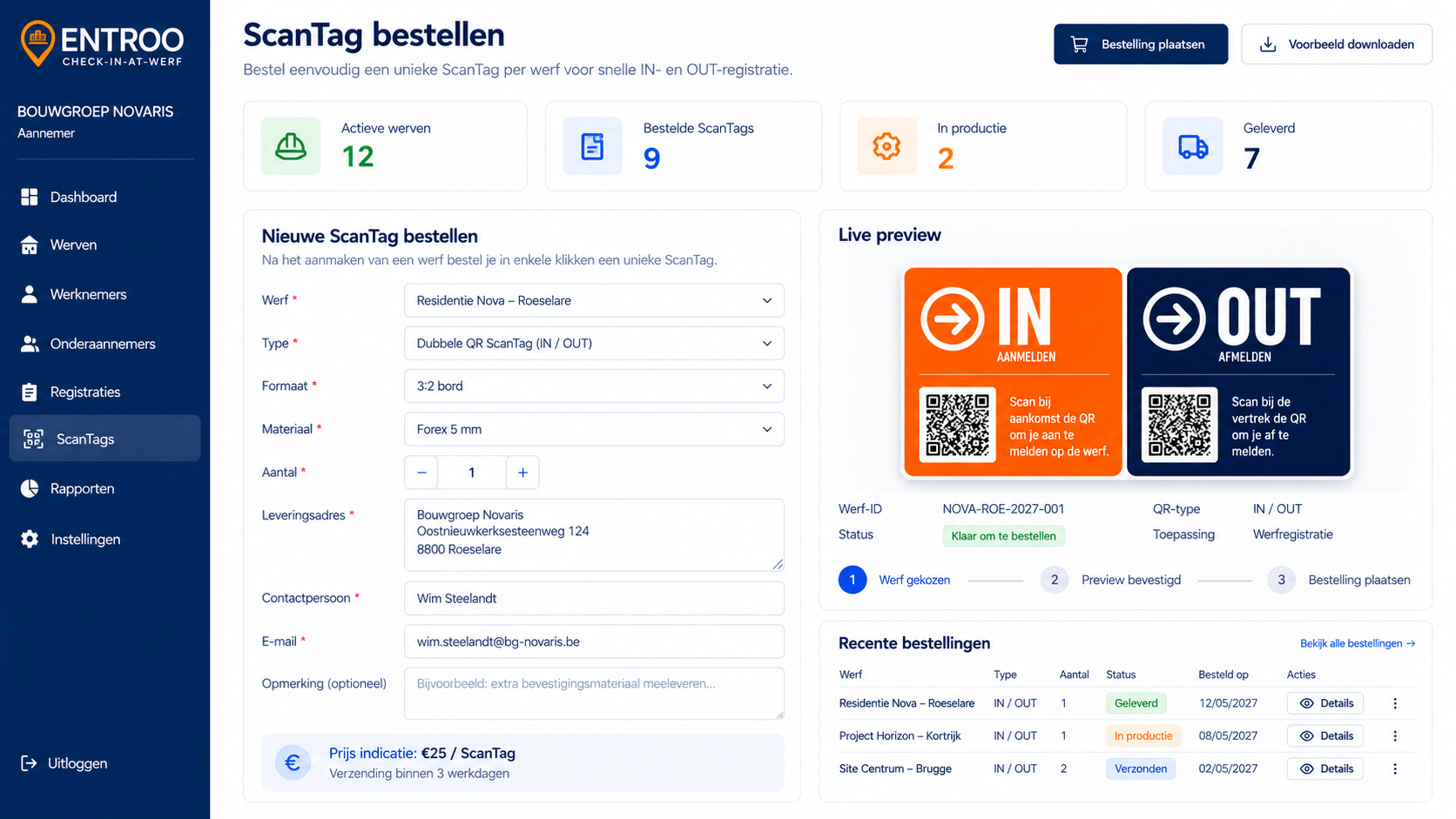1456x819 pixels.
Task: Go to Werven in the sidebar
Action: pos(104,245)
